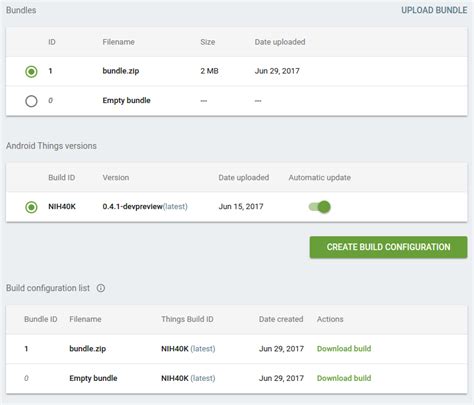
Task: Click the Version column header
Action: 116,177
